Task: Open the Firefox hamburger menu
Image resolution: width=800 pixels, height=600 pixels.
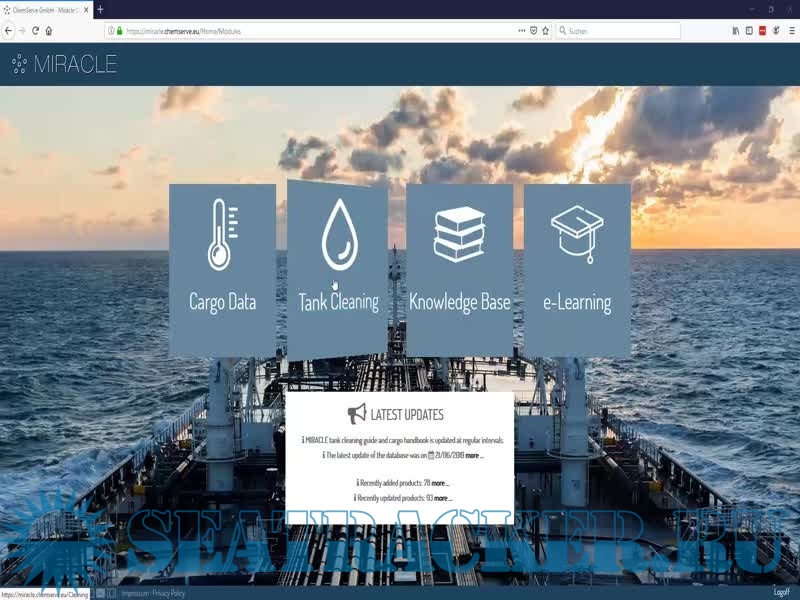Action: 790,31
